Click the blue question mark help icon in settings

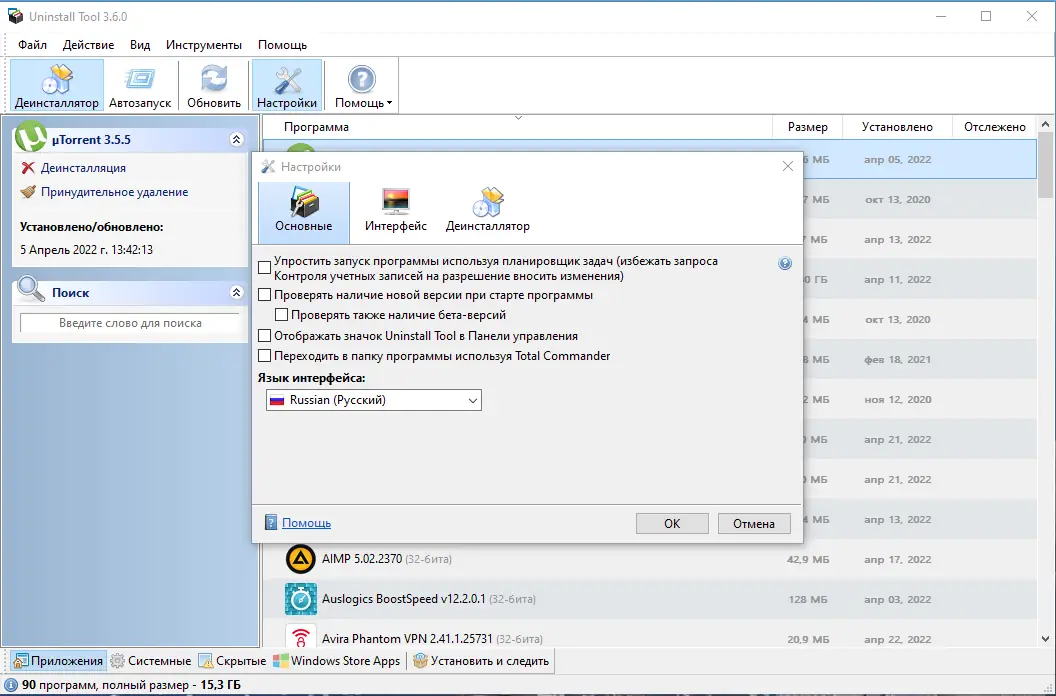tap(785, 263)
